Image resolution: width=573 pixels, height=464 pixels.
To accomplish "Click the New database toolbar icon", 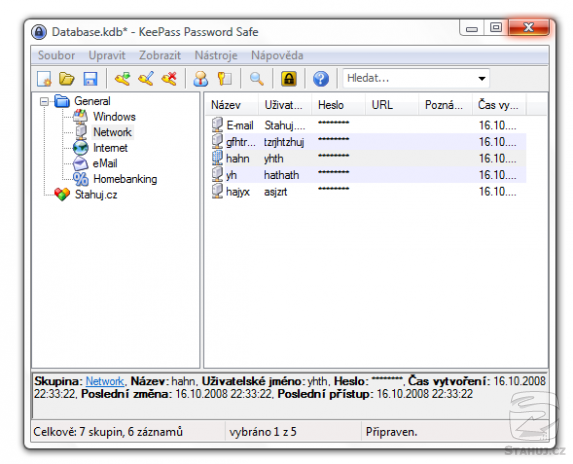I will (x=44, y=79).
